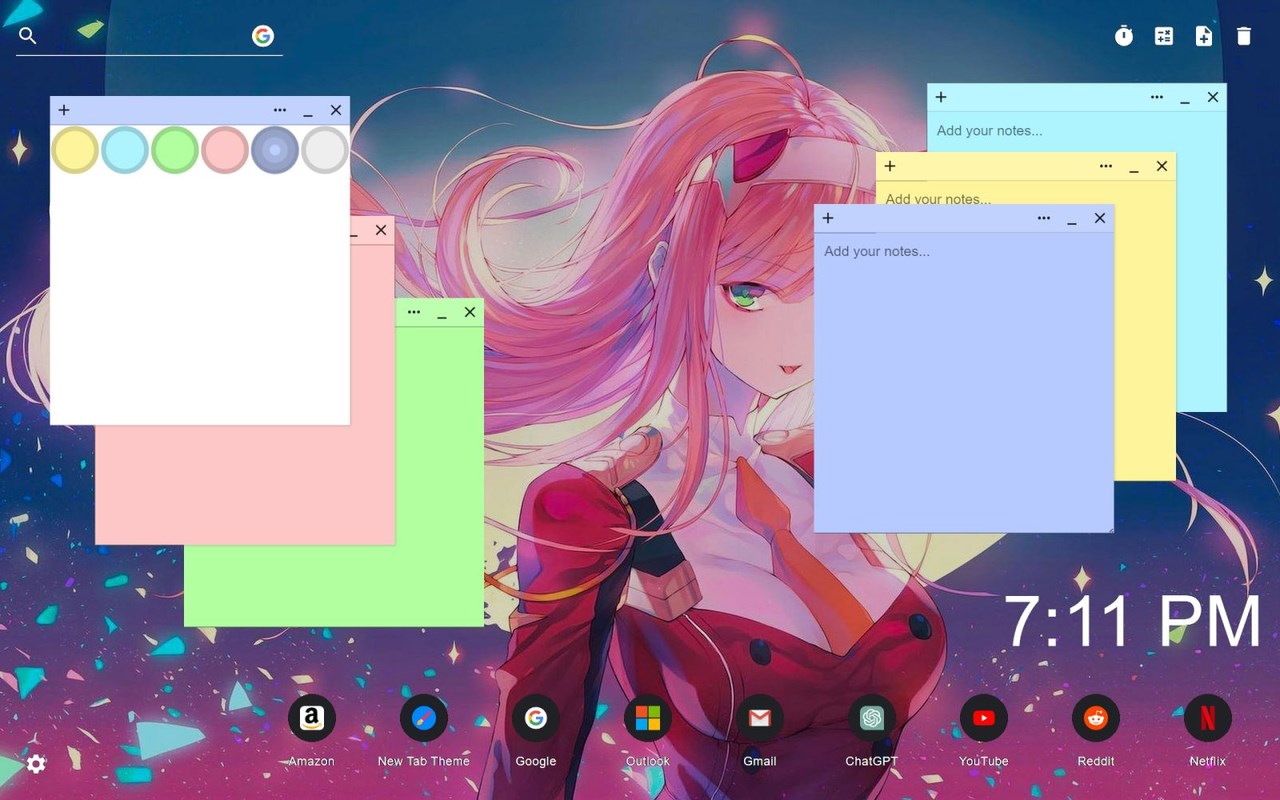Close the white note

tap(336, 110)
